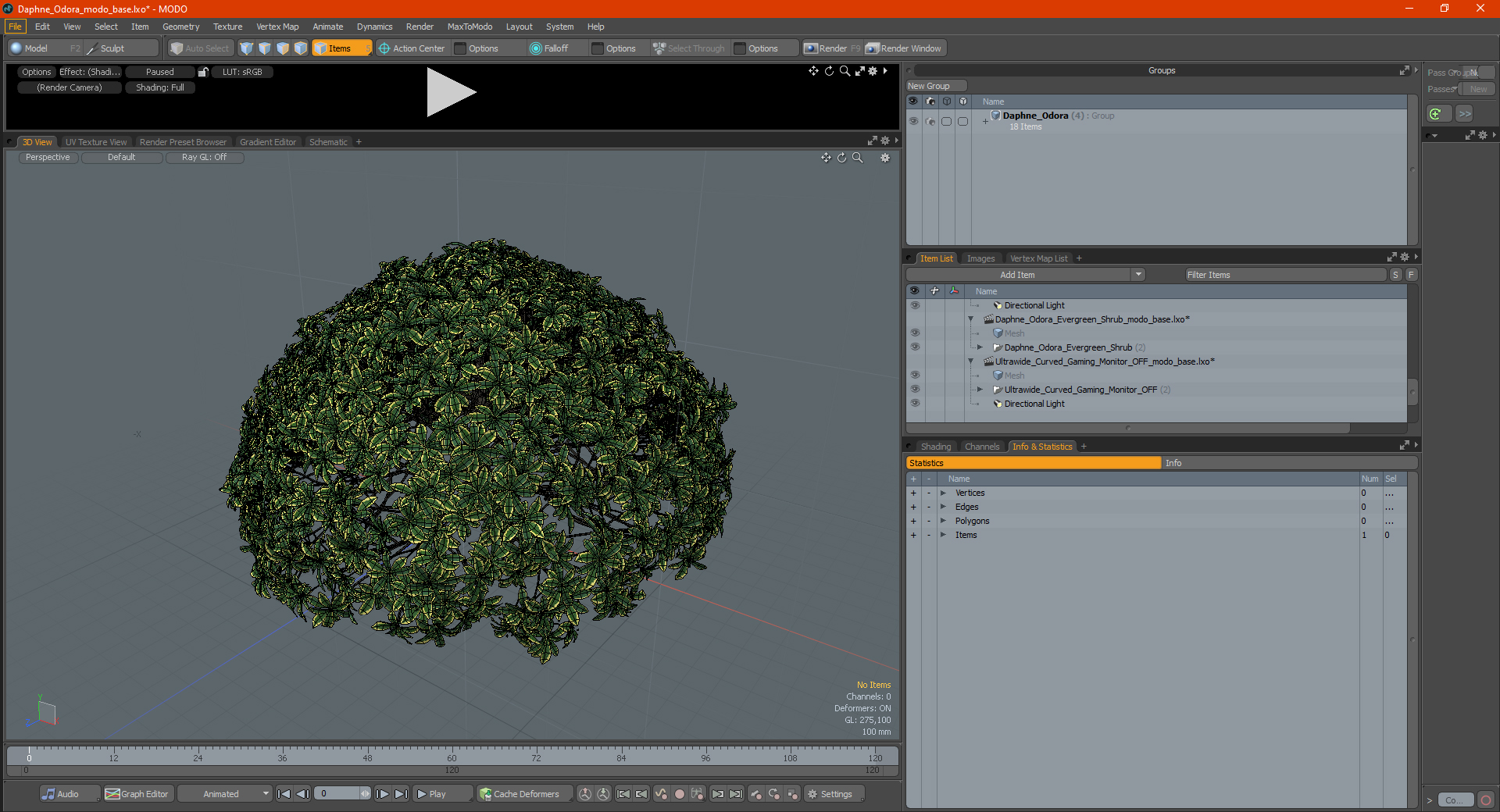Click LUT: sRGB button
The width and height of the screenshot is (1500, 812).
click(x=242, y=72)
